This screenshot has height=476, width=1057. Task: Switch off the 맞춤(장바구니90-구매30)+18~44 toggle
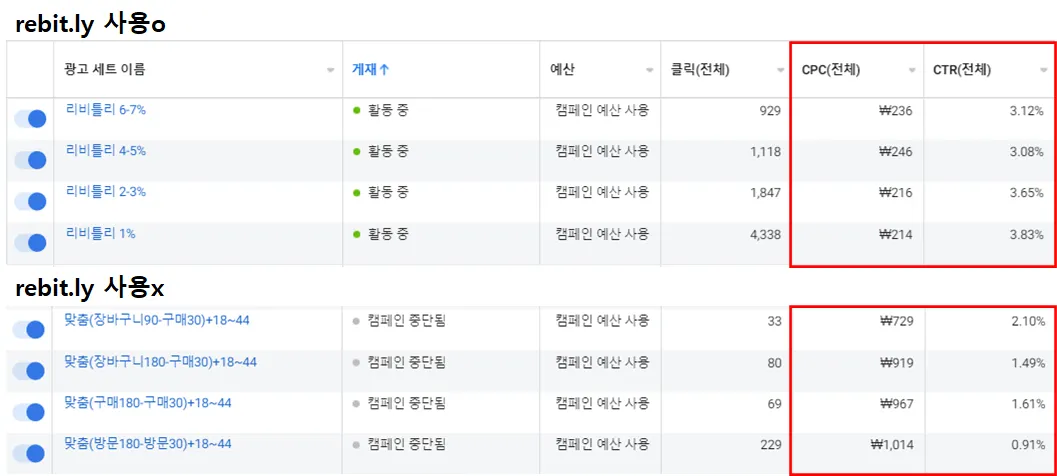click(x=30, y=329)
